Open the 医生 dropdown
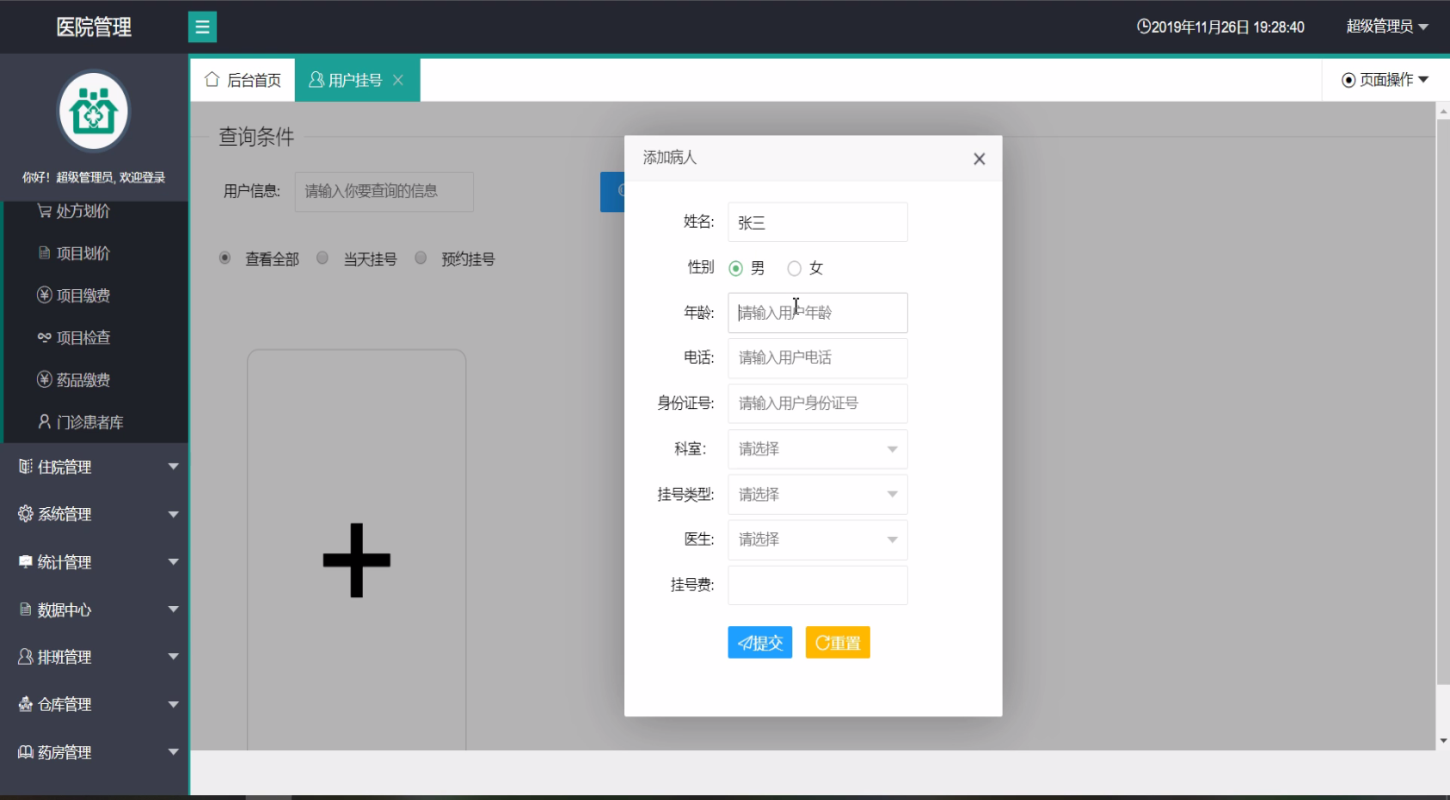Viewport: 1450px width, 800px height. coord(817,539)
